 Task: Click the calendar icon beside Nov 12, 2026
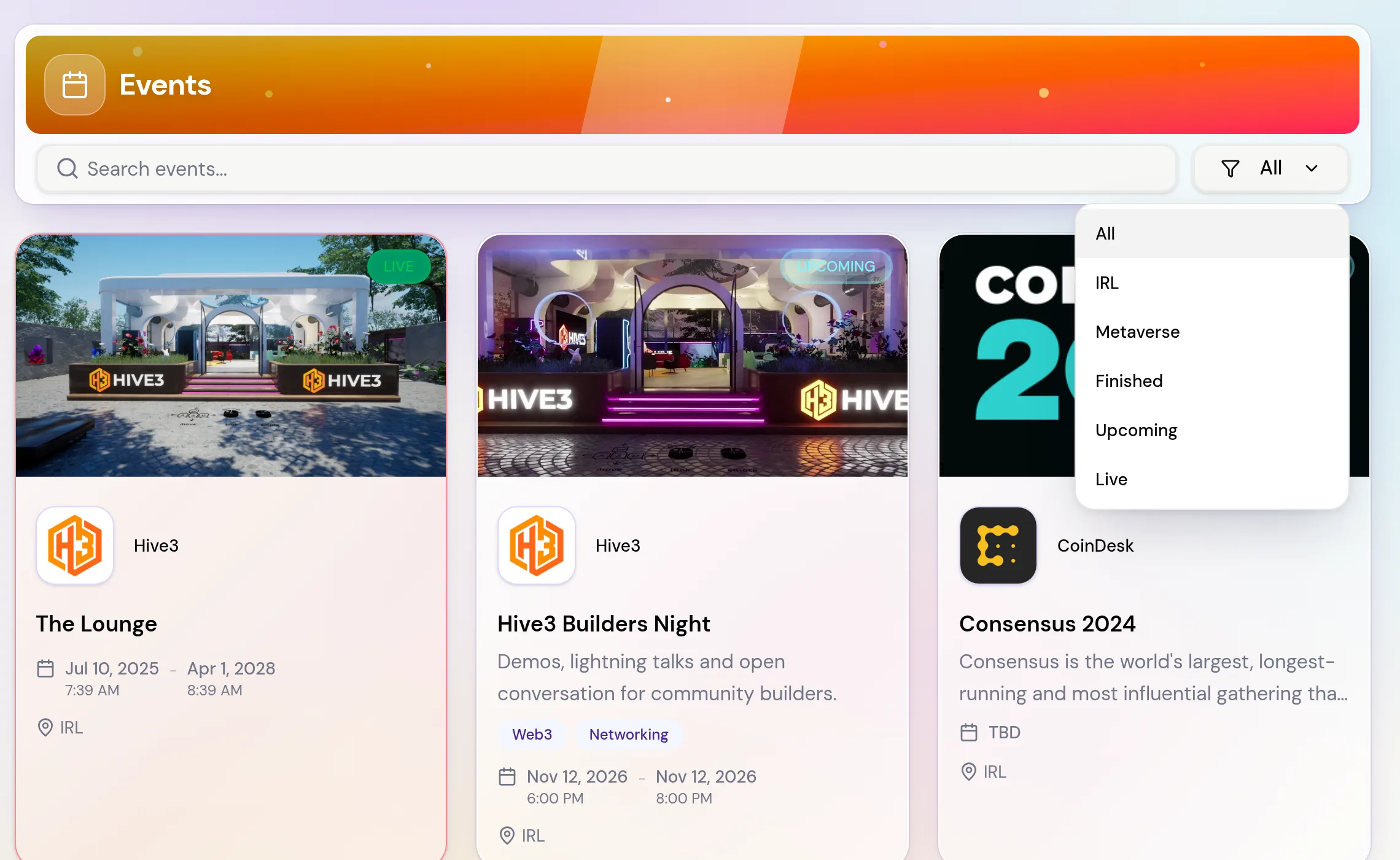coord(507,776)
